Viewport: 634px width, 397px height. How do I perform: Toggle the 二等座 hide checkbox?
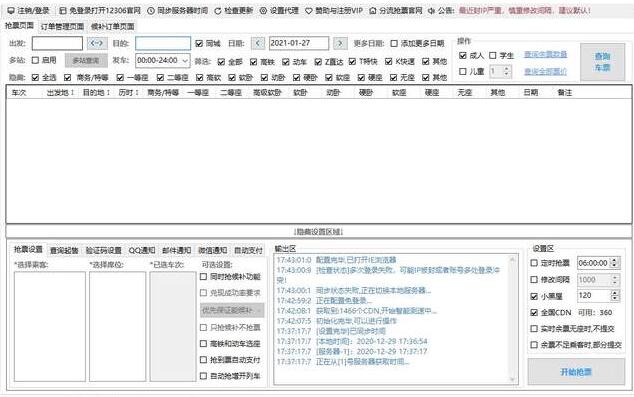pos(161,77)
